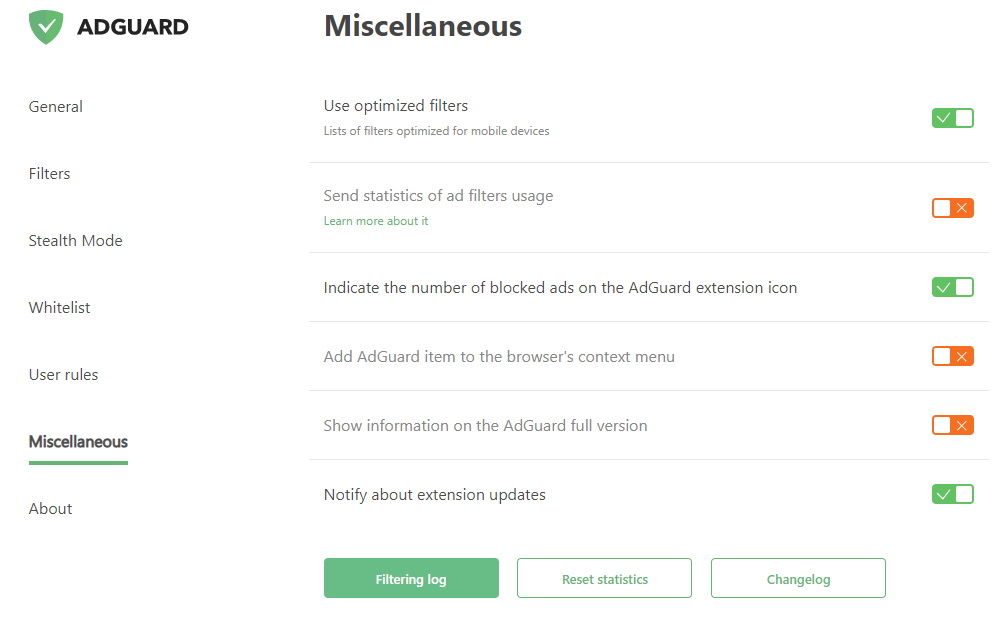Select Whitelist in the sidebar

[x=60, y=308]
